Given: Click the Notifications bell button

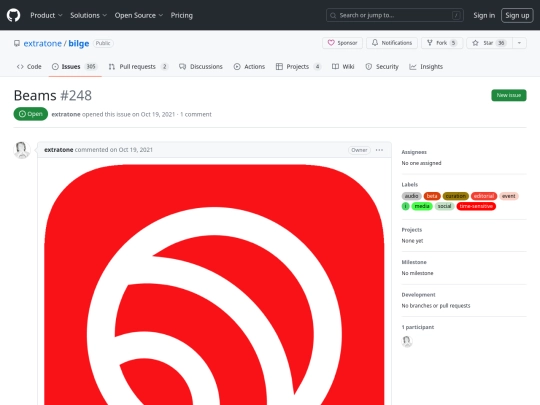Looking at the screenshot, I should tap(392, 43).
